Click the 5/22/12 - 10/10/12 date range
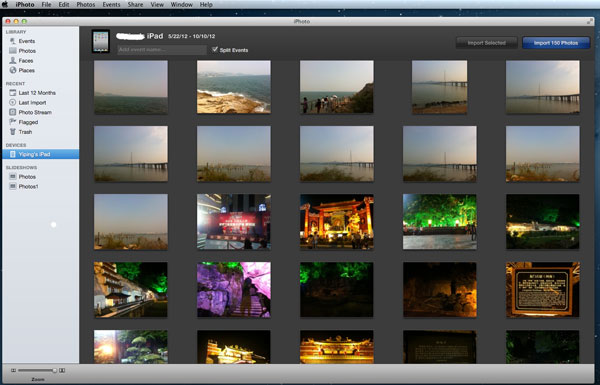This screenshot has height=385, width=600. (191, 36)
